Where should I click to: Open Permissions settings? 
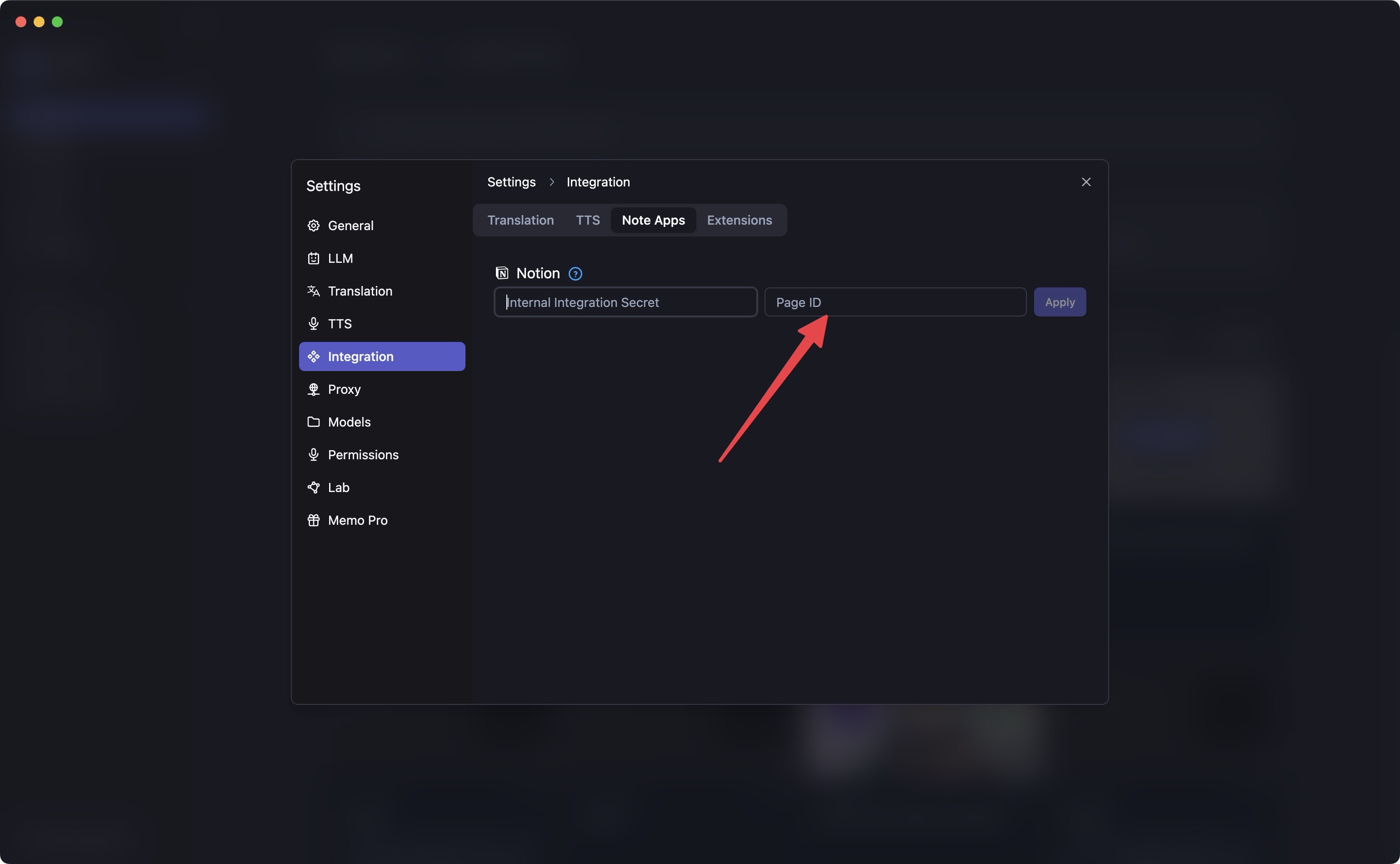[381, 455]
